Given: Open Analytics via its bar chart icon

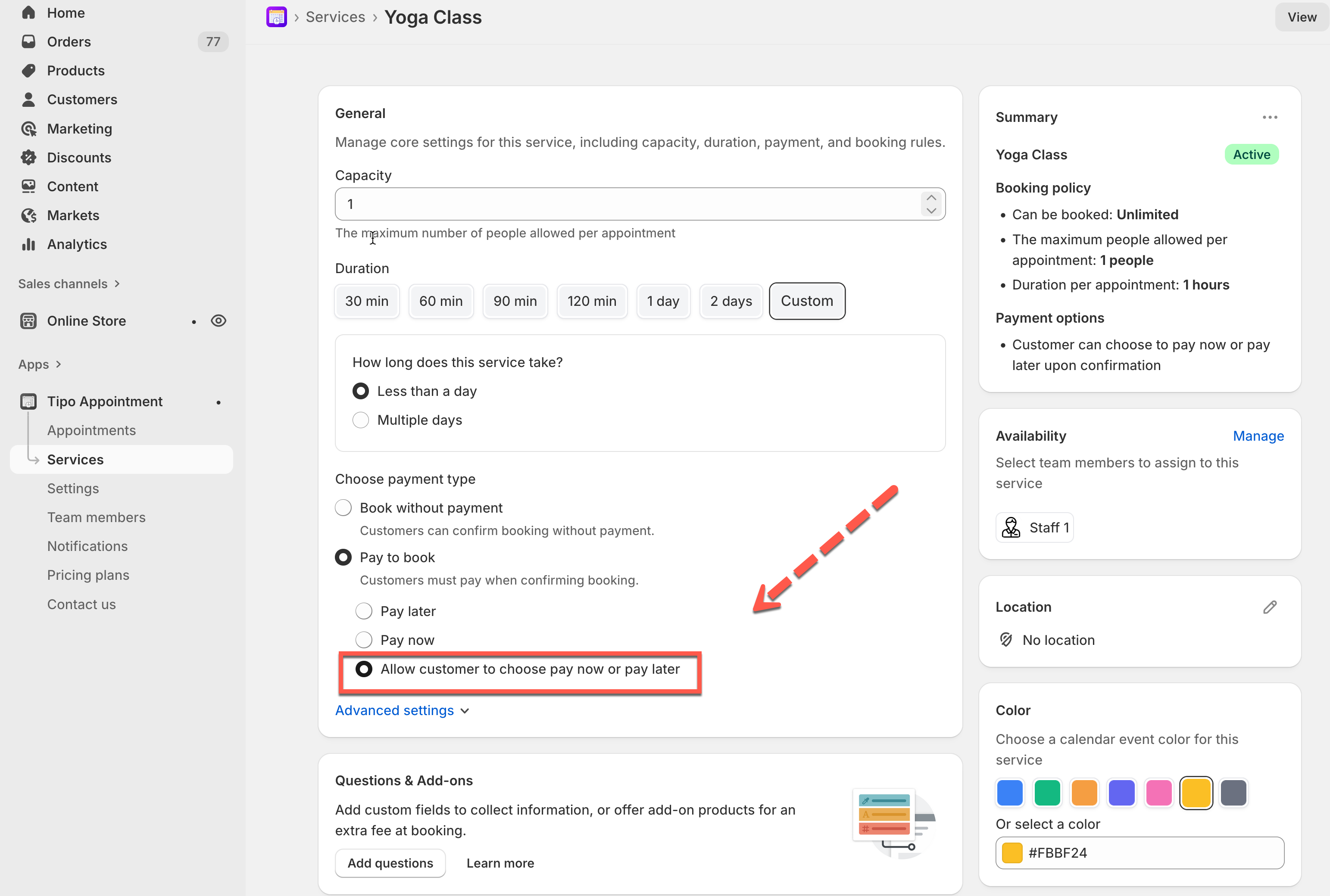Looking at the screenshot, I should [x=28, y=244].
